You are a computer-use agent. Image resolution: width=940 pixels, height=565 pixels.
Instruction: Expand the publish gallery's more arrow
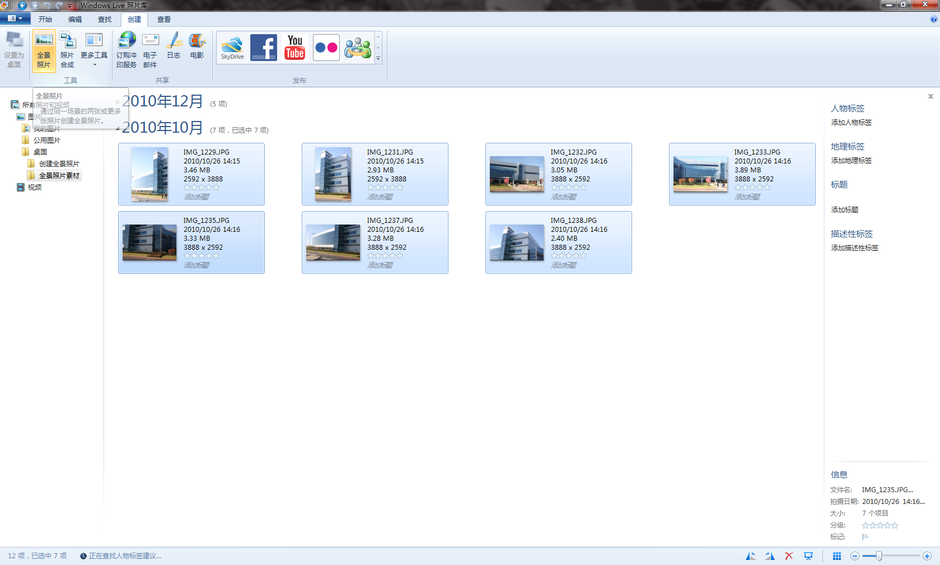click(378, 59)
